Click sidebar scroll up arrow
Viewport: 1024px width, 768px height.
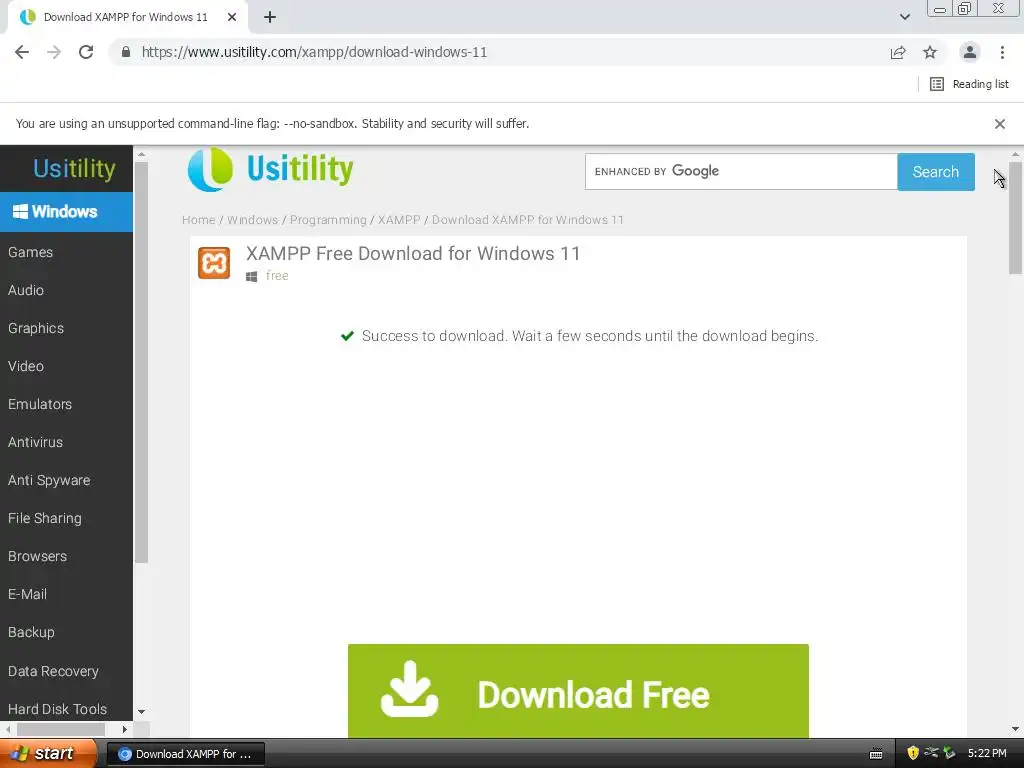(x=141, y=155)
